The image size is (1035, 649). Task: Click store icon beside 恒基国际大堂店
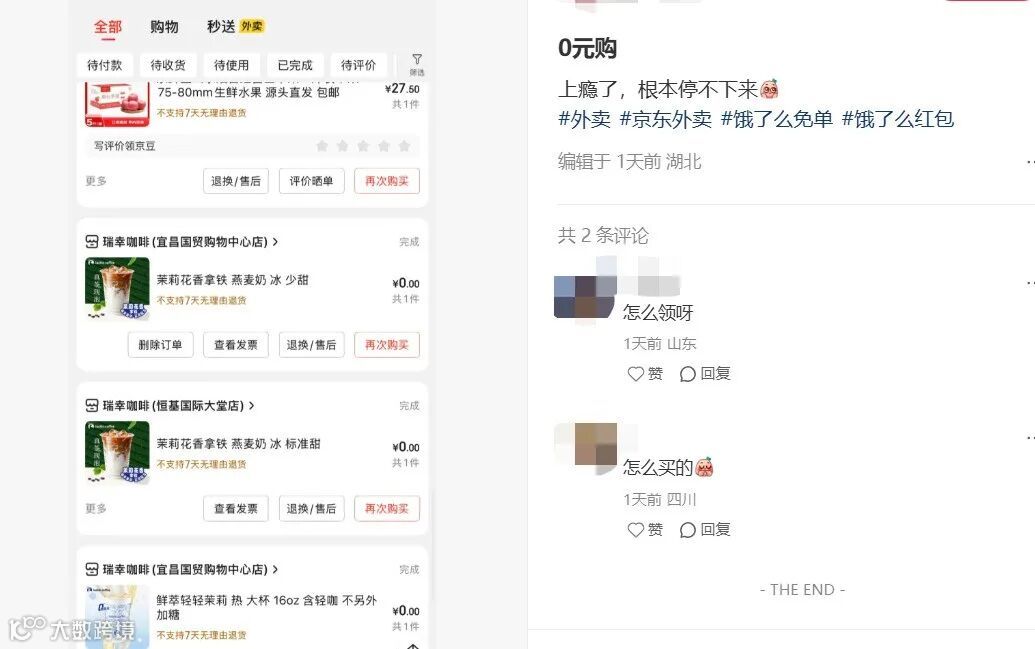pyautogui.click(x=92, y=405)
